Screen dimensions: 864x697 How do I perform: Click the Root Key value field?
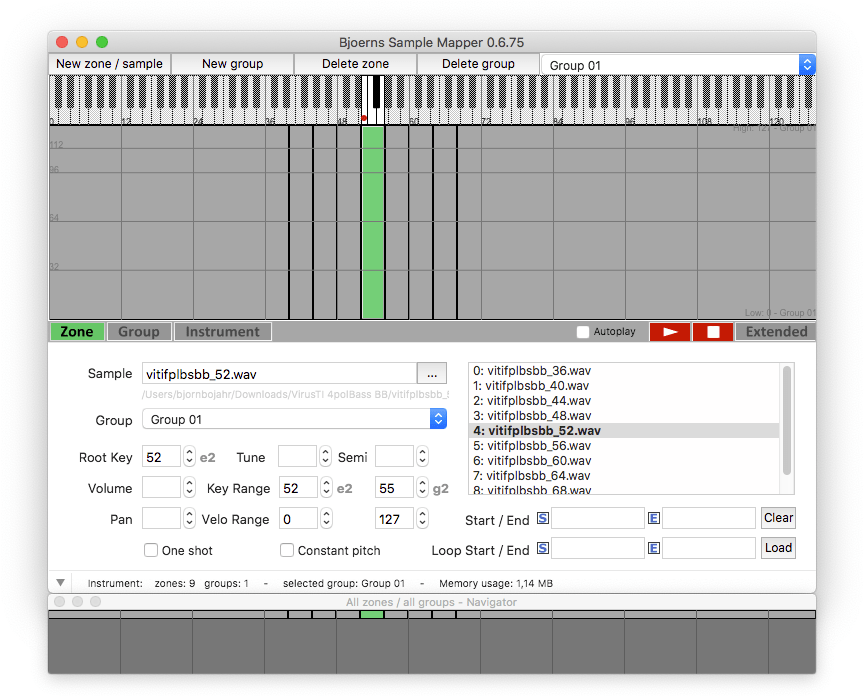(x=161, y=457)
